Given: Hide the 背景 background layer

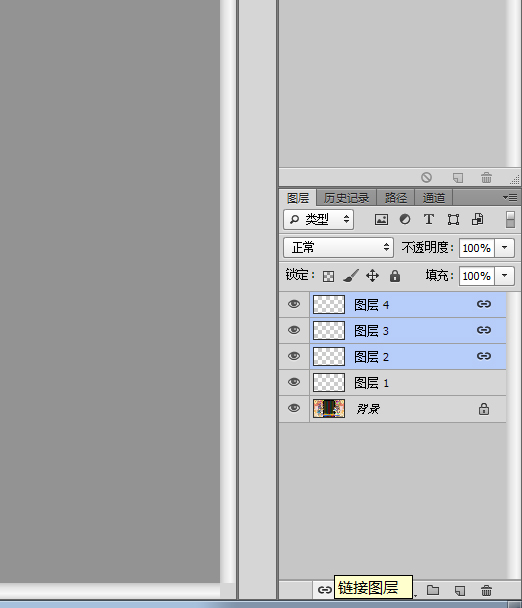Looking at the screenshot, I should click(294, 408).
